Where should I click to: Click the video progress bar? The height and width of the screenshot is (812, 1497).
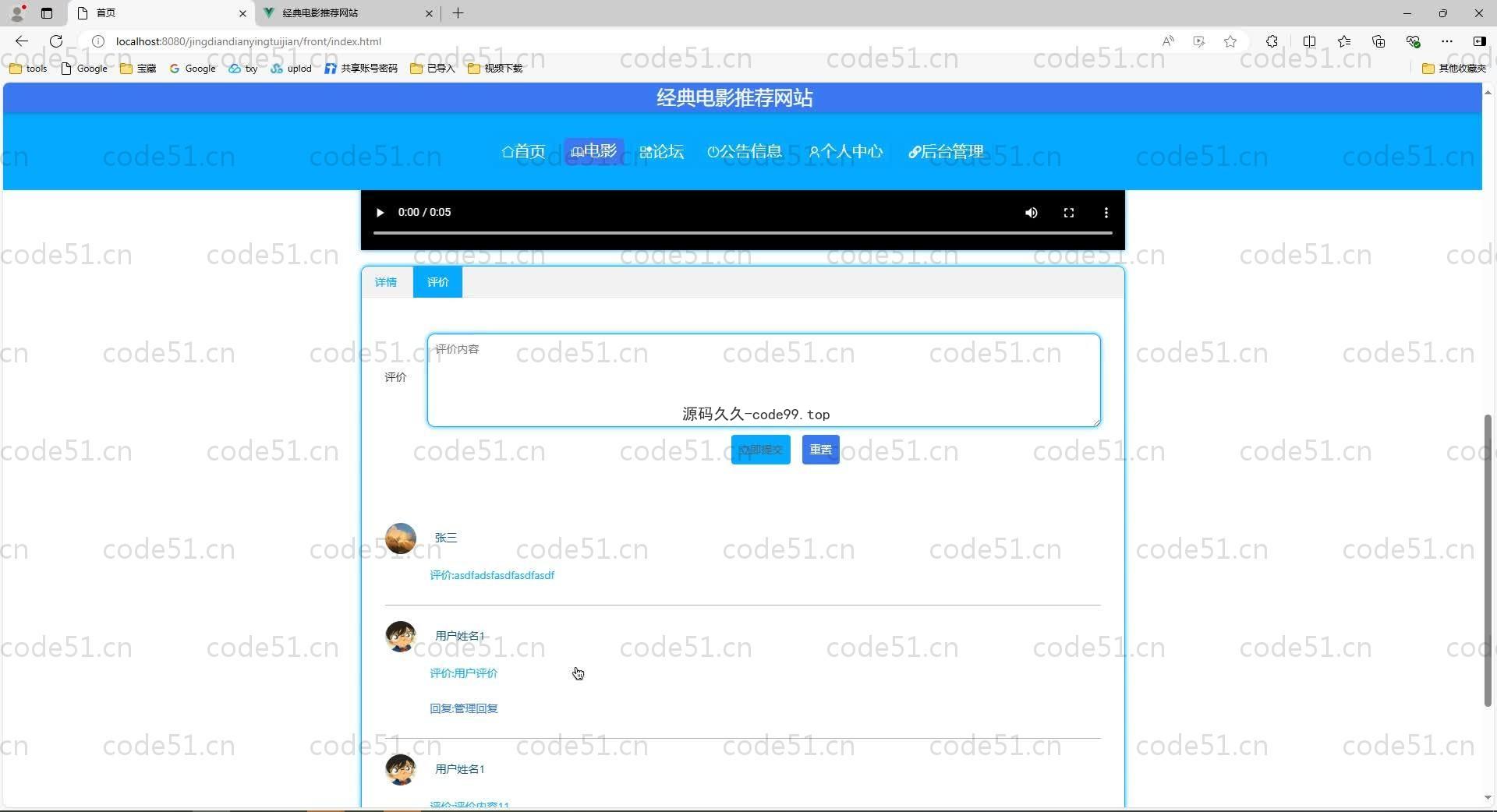tap(742, 232)
